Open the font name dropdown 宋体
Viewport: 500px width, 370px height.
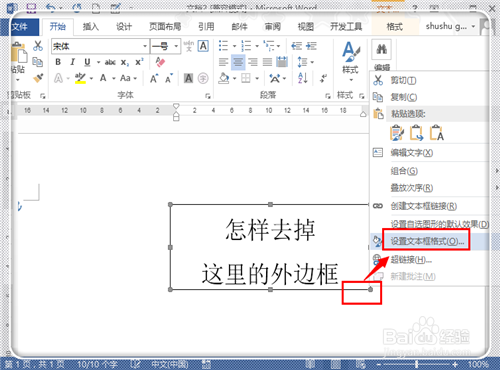[x=145, y=46]
